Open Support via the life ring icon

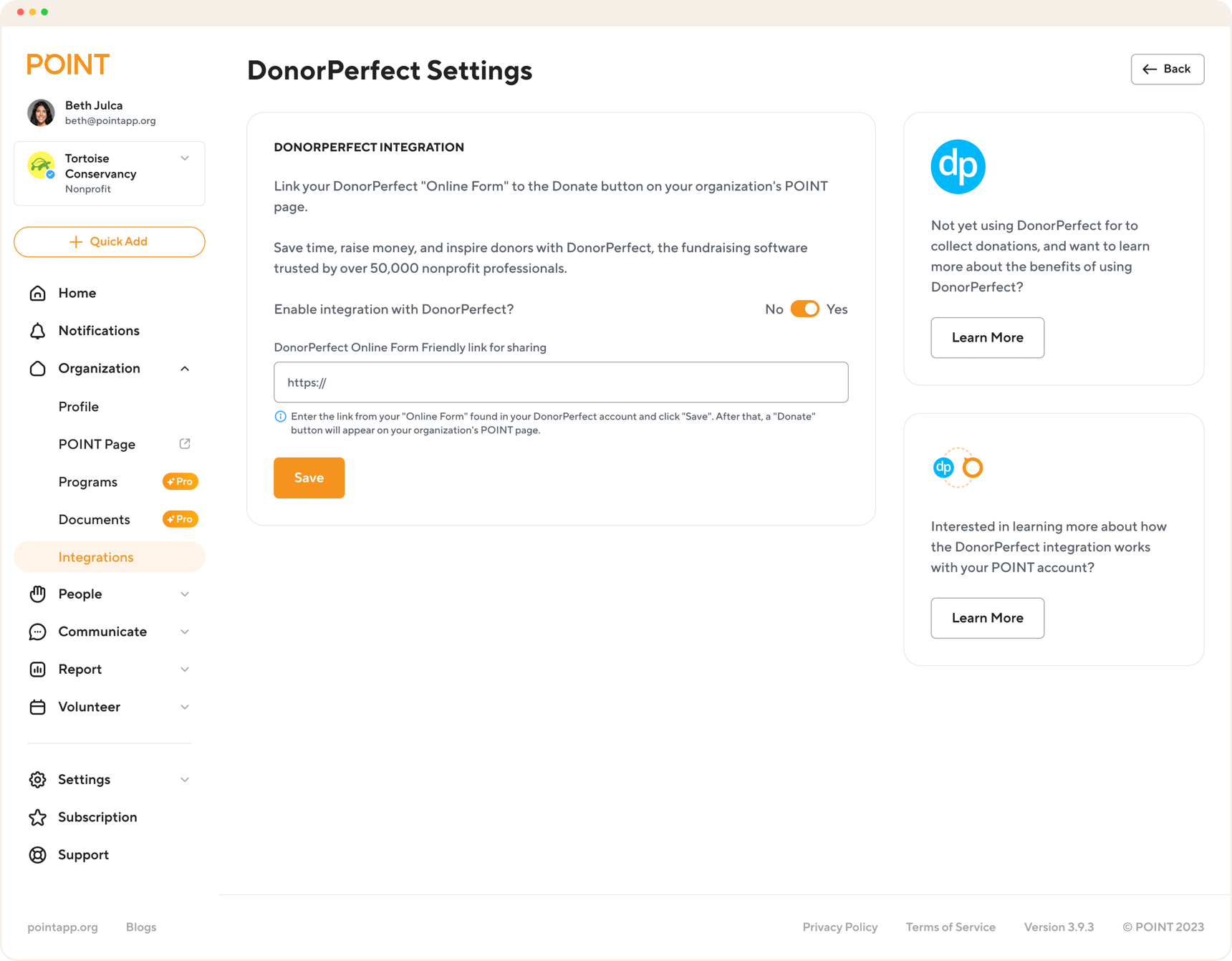[37, 854]
